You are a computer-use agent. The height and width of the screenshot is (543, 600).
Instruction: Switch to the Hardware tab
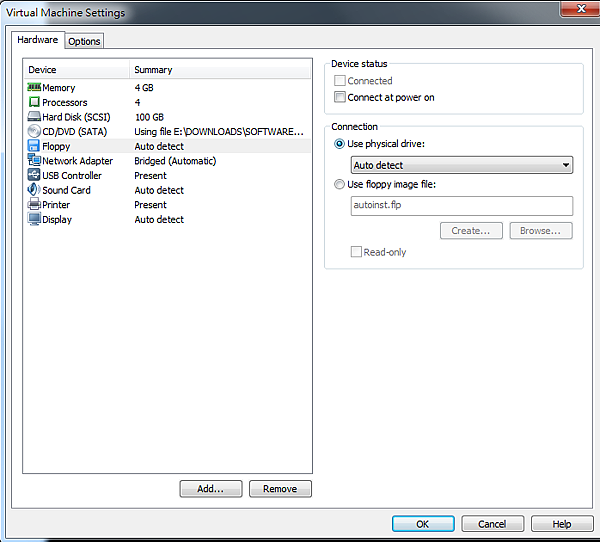[38, 40]
